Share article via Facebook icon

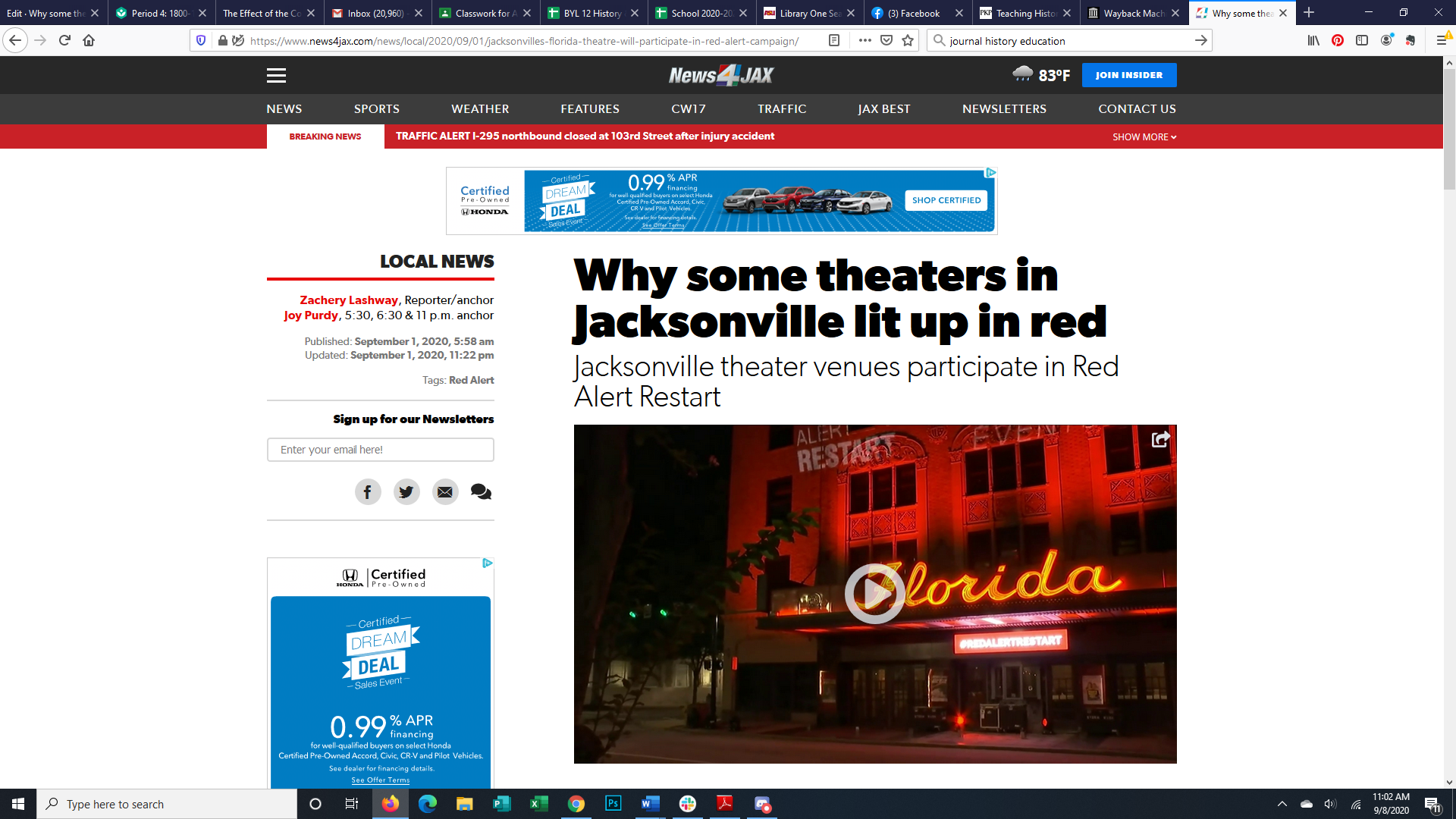(x=368, y=492)
